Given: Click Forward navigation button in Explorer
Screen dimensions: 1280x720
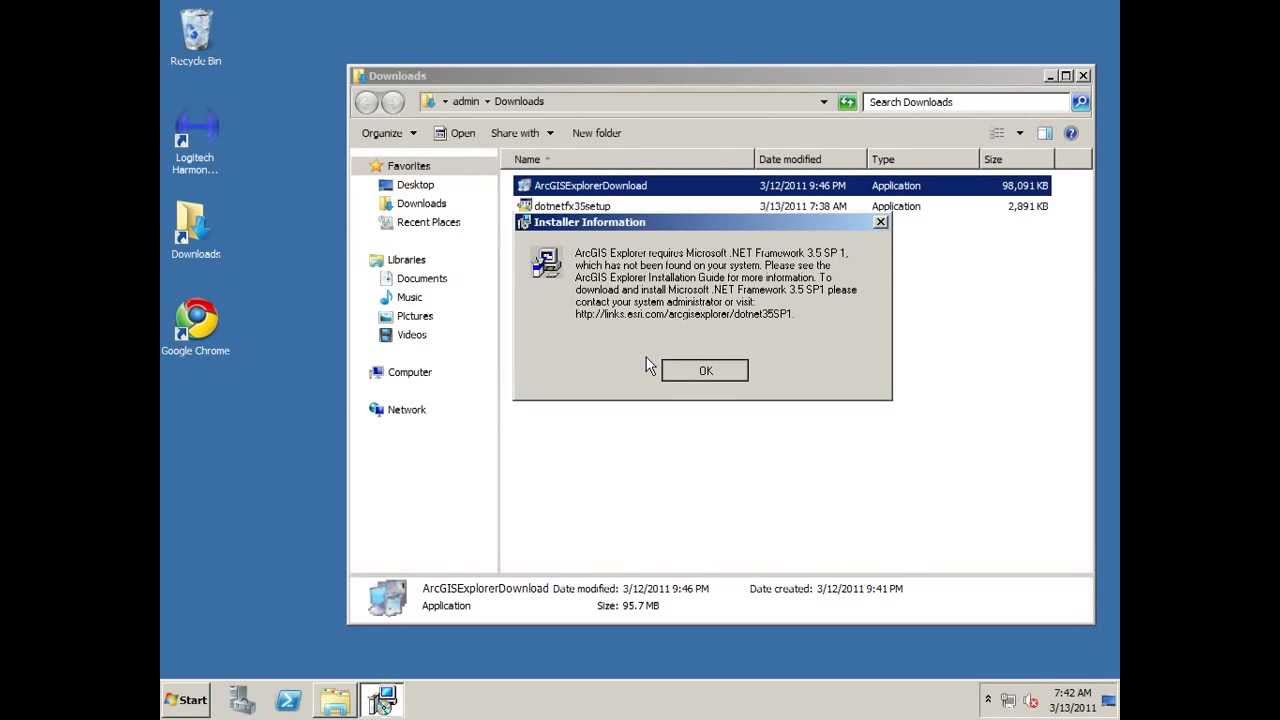Looking at the screenshot, I should (x=393, y=102).
